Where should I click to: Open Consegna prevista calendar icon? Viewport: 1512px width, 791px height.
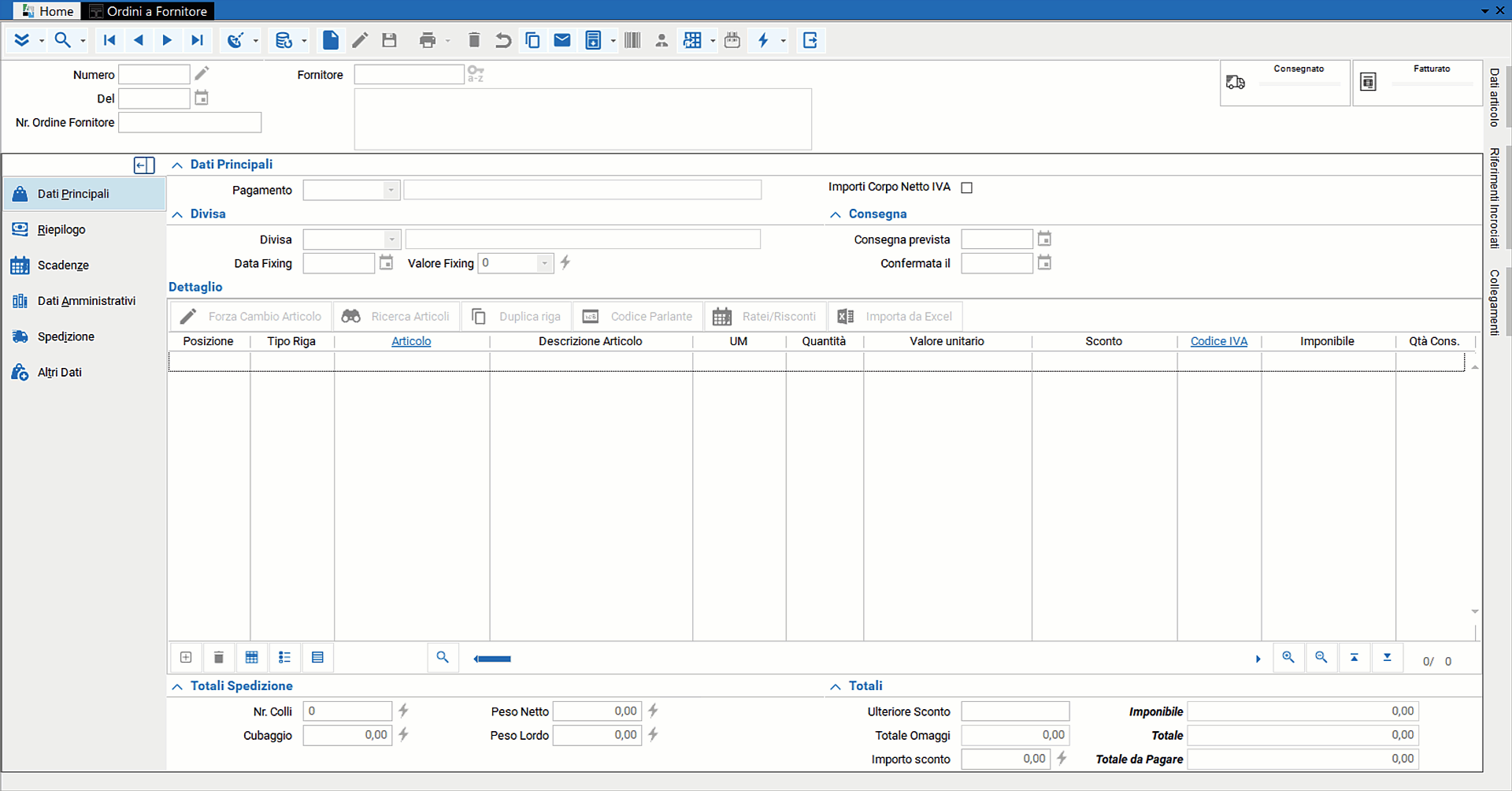pyautogui.click(x=1044, y=239)
